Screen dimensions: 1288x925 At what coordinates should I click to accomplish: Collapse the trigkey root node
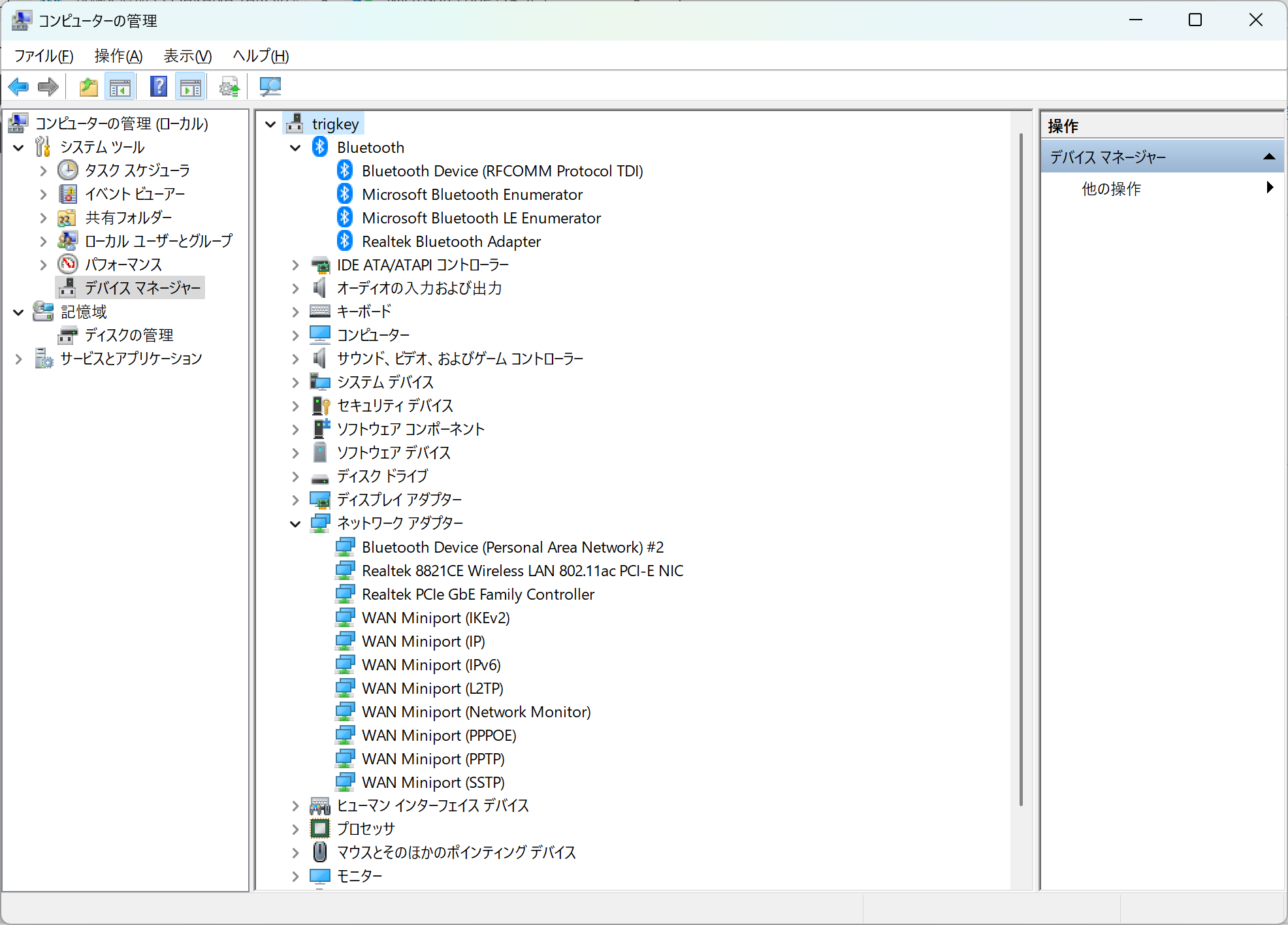270,124
